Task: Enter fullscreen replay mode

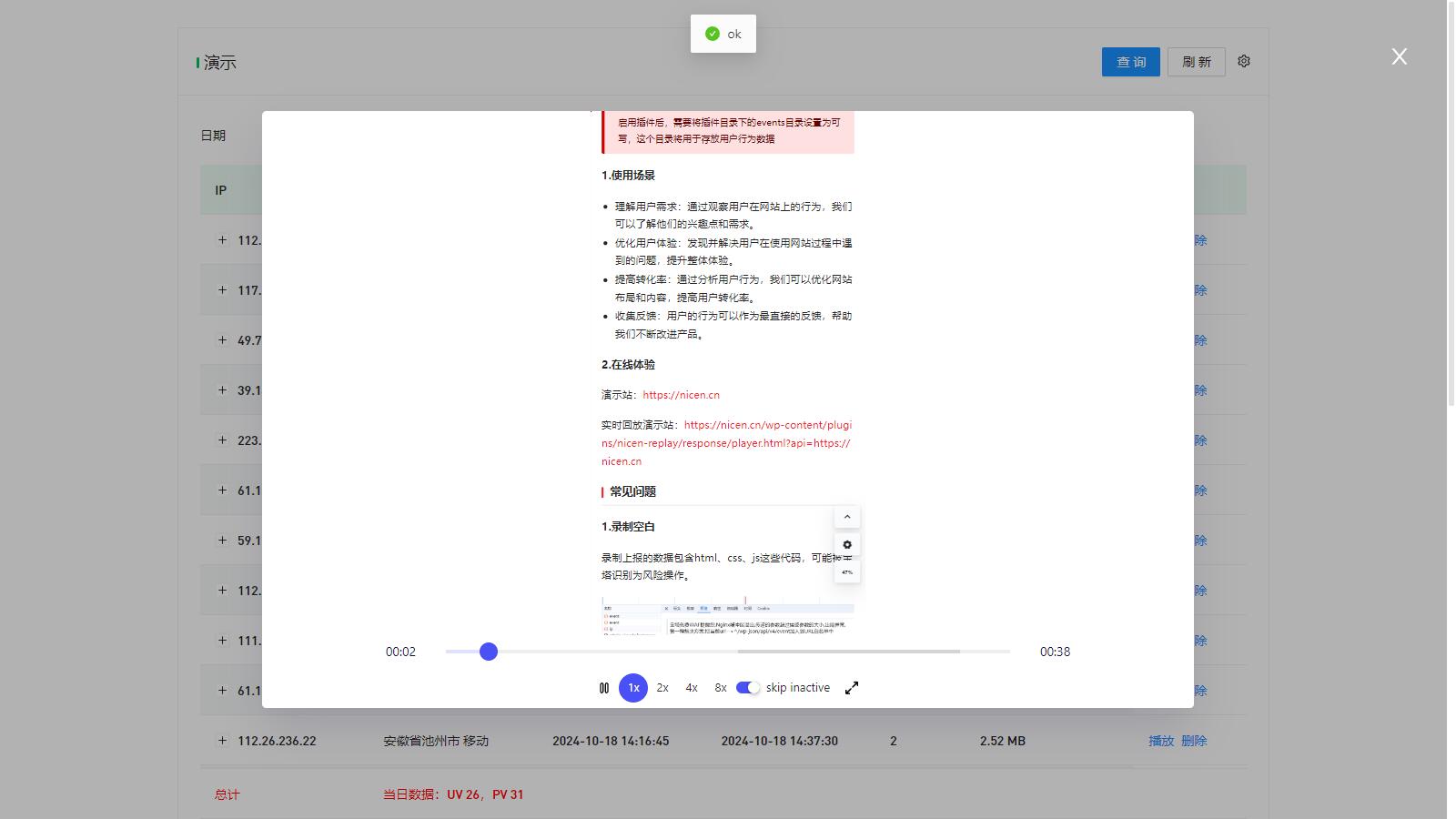Action: pyautogui.click(x=852, y=688)
